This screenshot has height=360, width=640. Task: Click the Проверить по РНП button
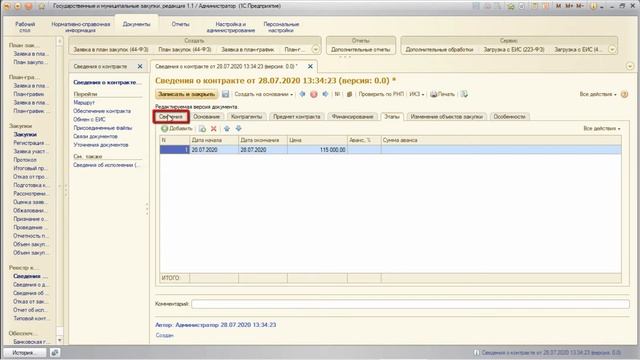point(381,94)
